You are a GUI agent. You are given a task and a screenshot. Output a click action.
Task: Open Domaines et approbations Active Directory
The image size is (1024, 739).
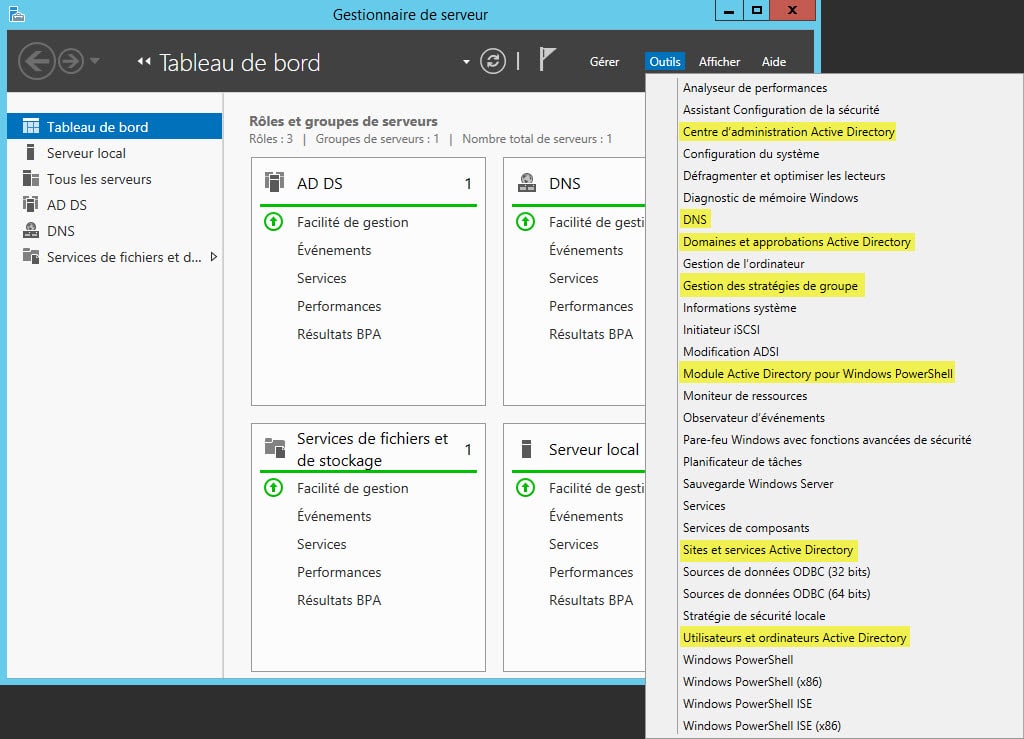click(x=797, y=242)
